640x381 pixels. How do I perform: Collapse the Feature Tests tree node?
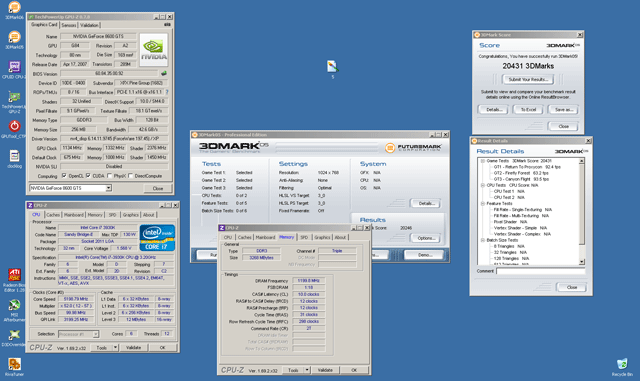click(x=483, y=203)
